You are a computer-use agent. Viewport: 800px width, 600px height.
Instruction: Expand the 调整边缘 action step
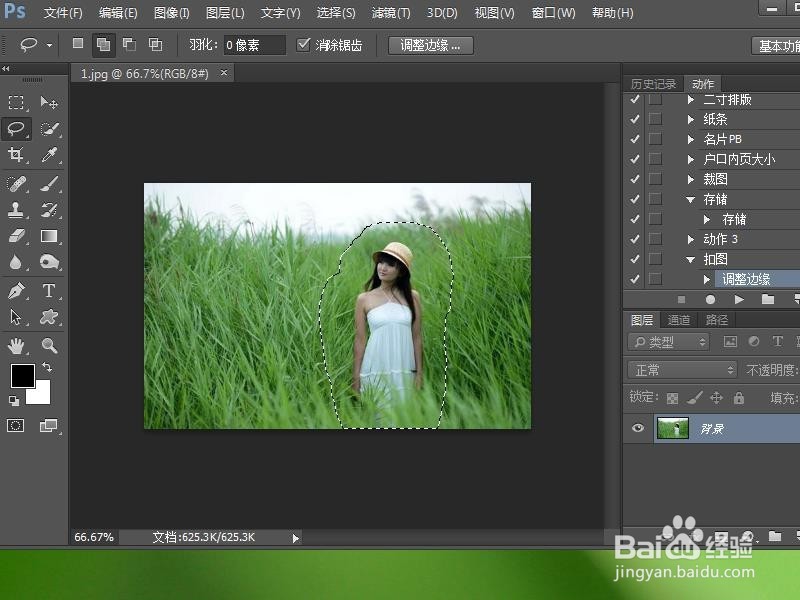[x=707, y=279]
